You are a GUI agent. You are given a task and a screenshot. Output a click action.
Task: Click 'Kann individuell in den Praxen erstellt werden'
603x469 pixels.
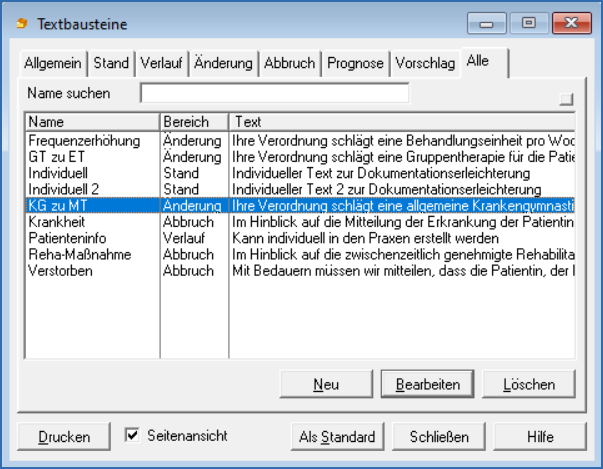click(x=365, y=238)
